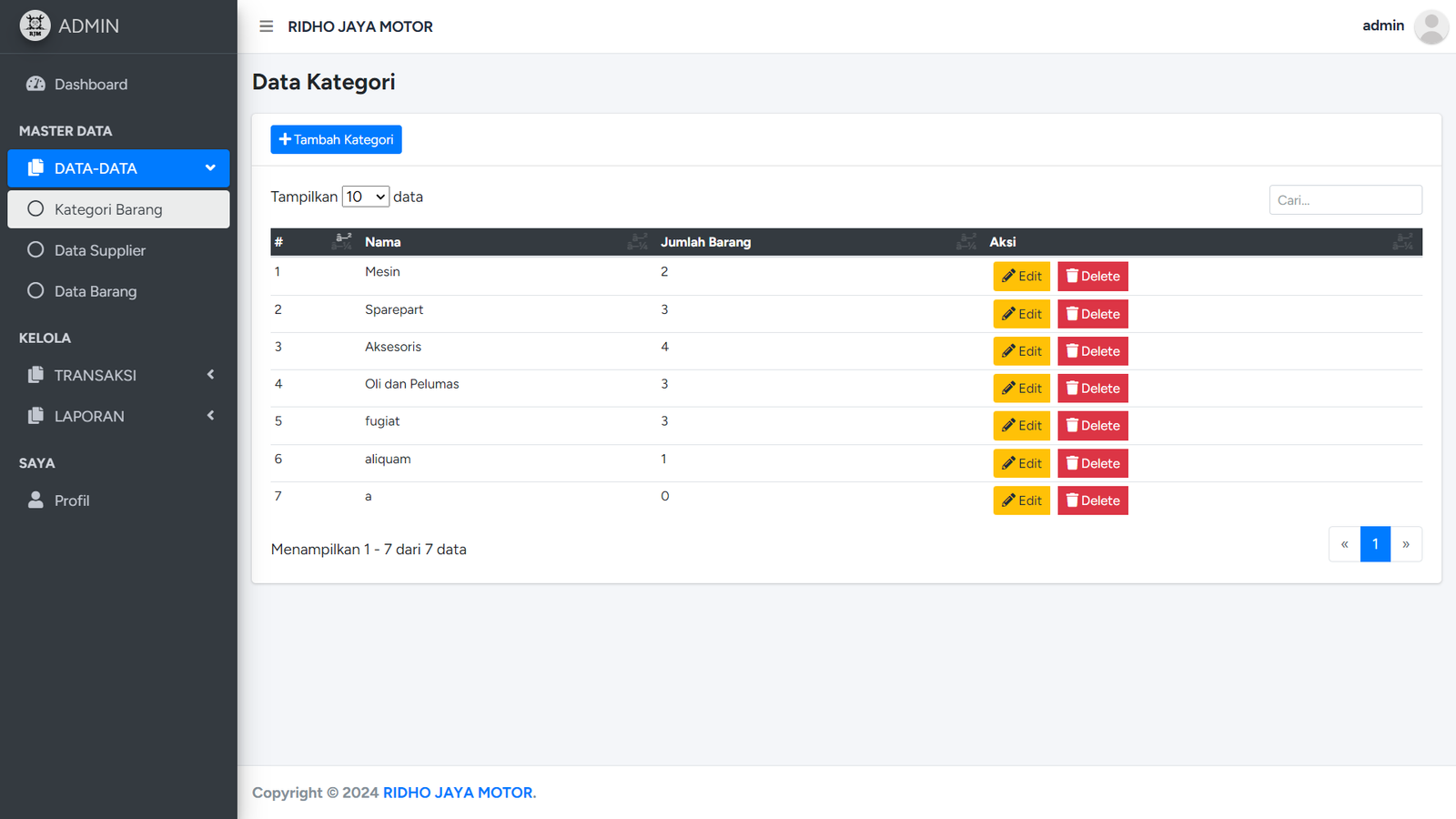
Task: Open the Profil page in sidebar
Action: (71, 500)
